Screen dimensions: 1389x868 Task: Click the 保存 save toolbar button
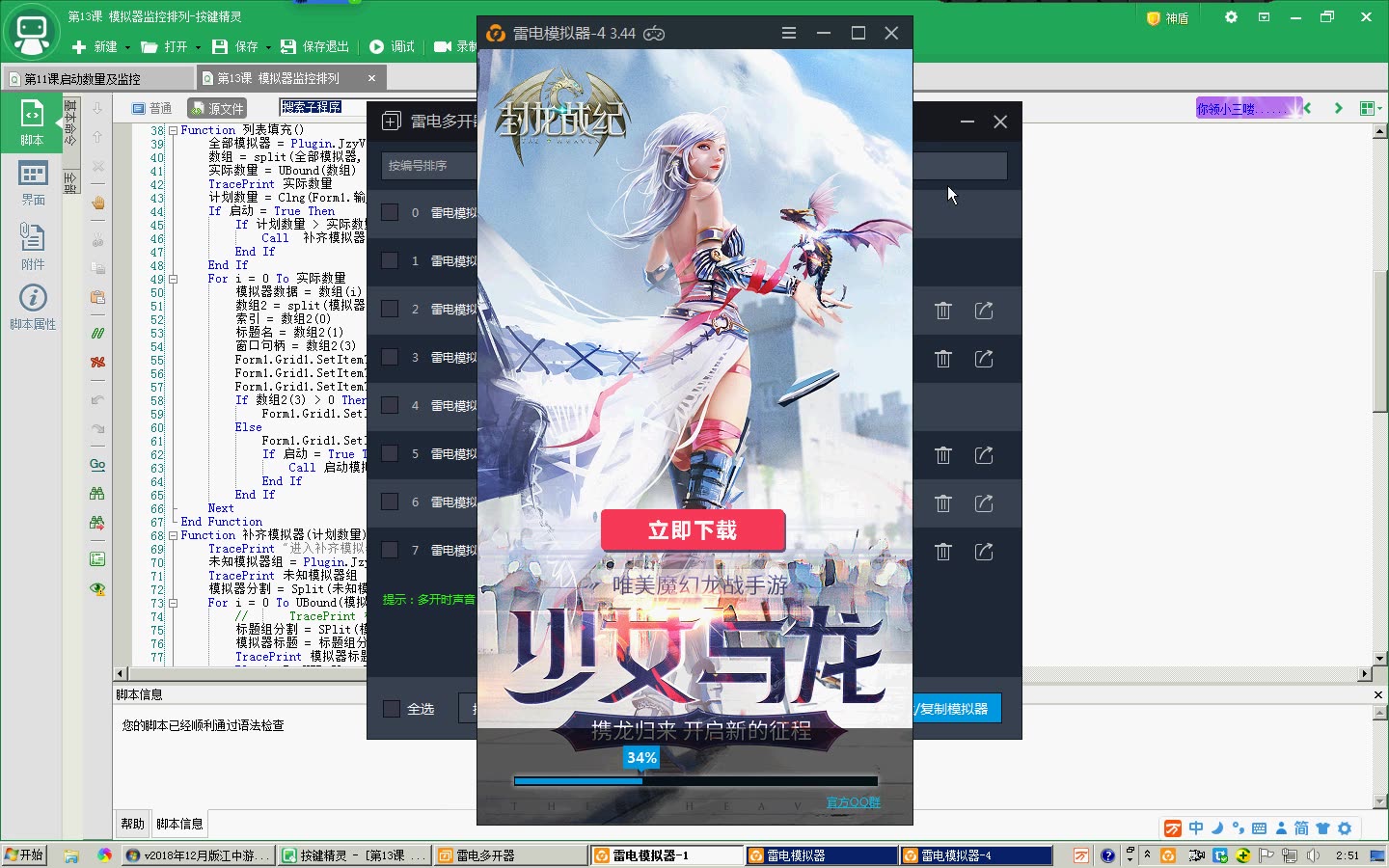236,46
